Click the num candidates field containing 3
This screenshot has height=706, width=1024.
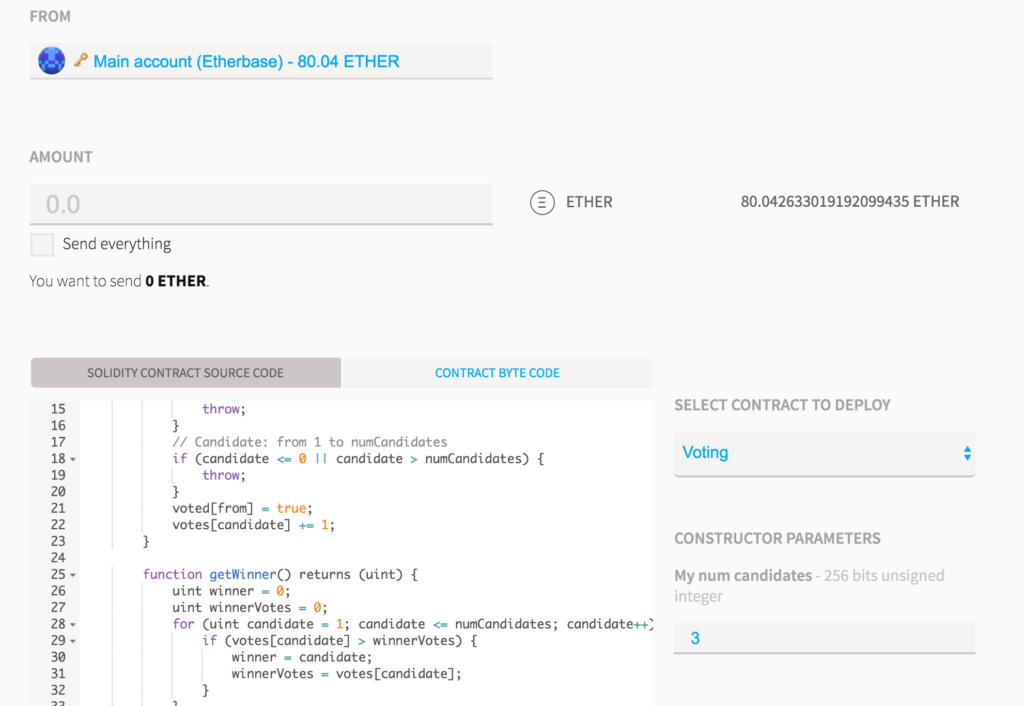[x=824, y=638]
